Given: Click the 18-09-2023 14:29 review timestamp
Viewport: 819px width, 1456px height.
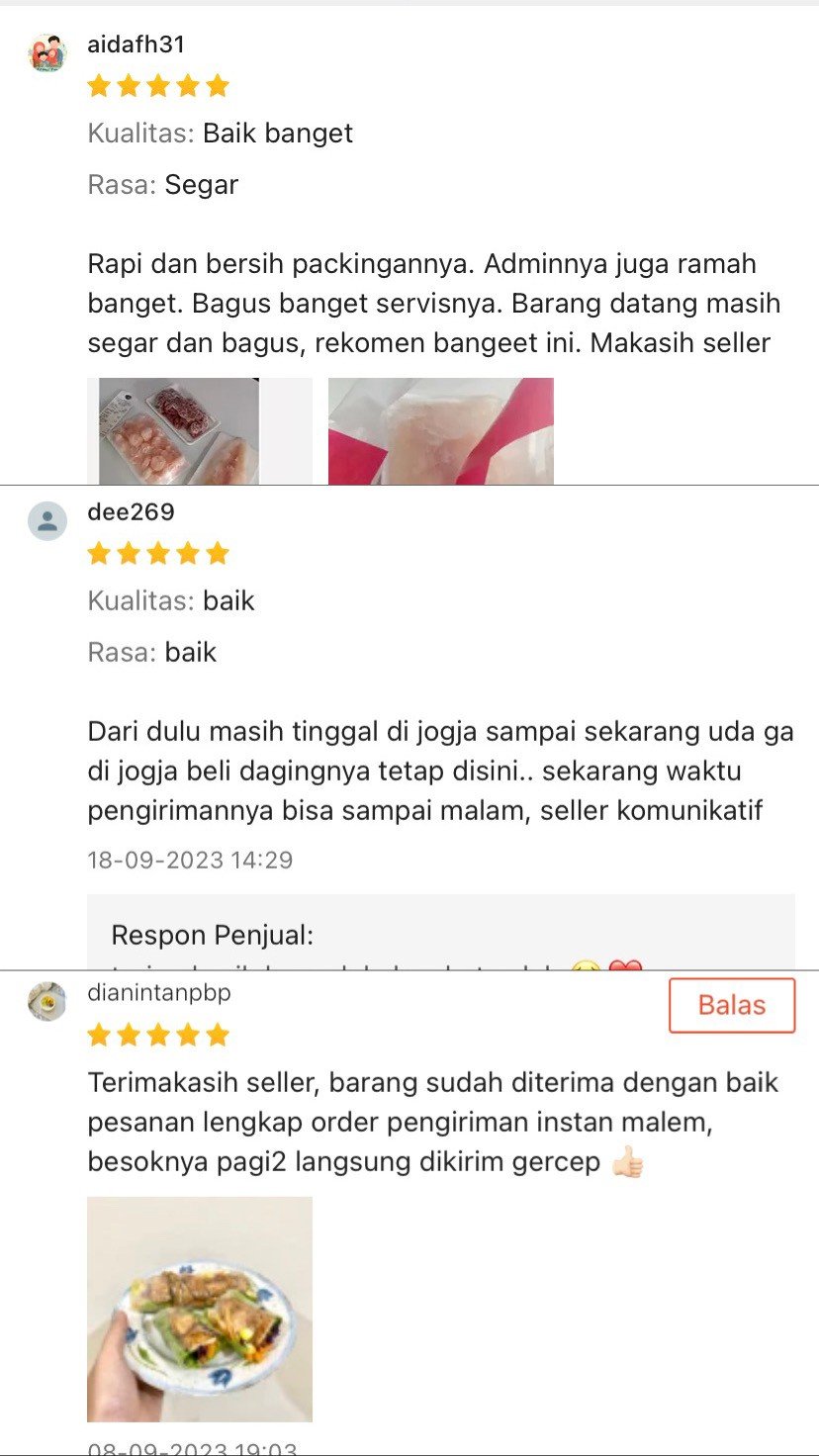Looking at the screenshot, I should coord(190,860).
